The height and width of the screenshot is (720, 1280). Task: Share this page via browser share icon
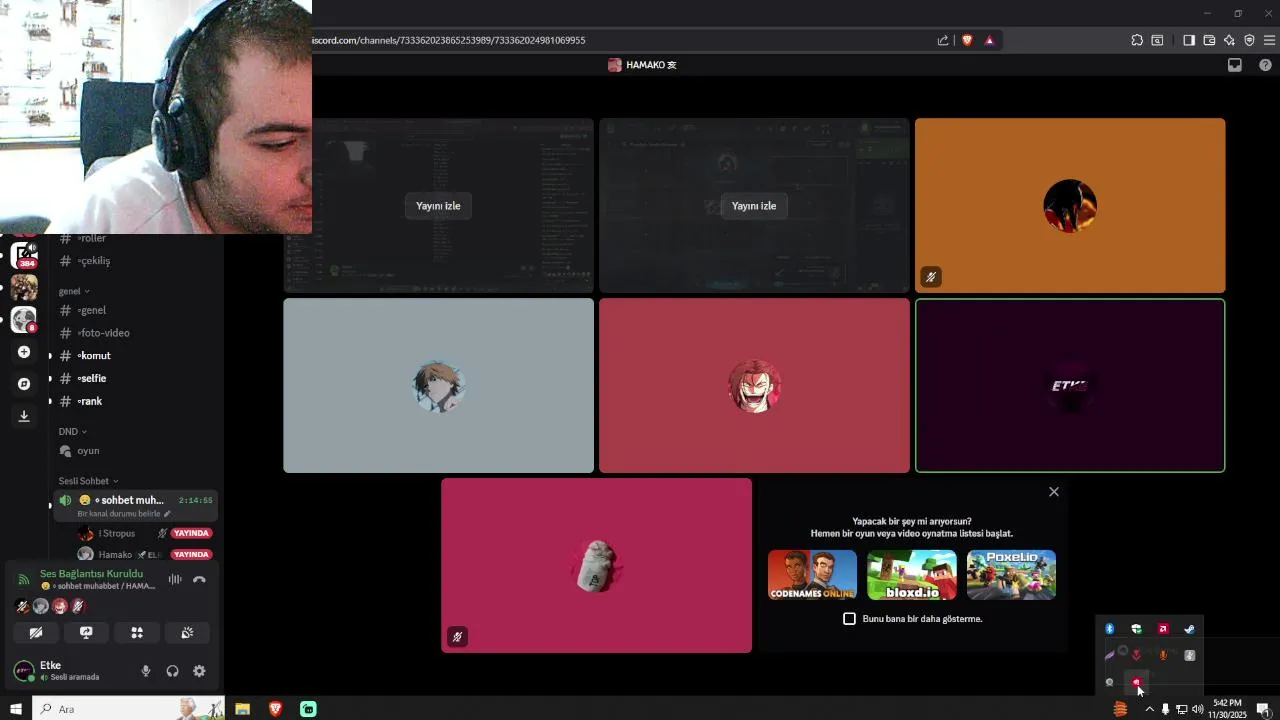coord(943,40)
